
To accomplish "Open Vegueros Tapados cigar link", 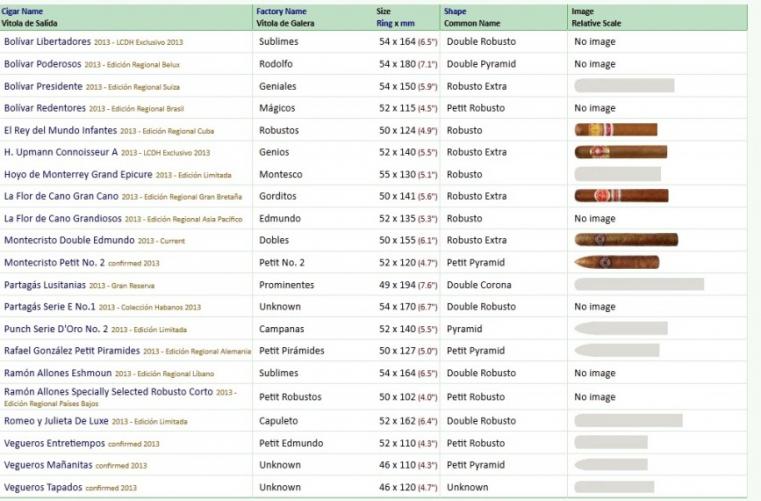I will [43, 487].
